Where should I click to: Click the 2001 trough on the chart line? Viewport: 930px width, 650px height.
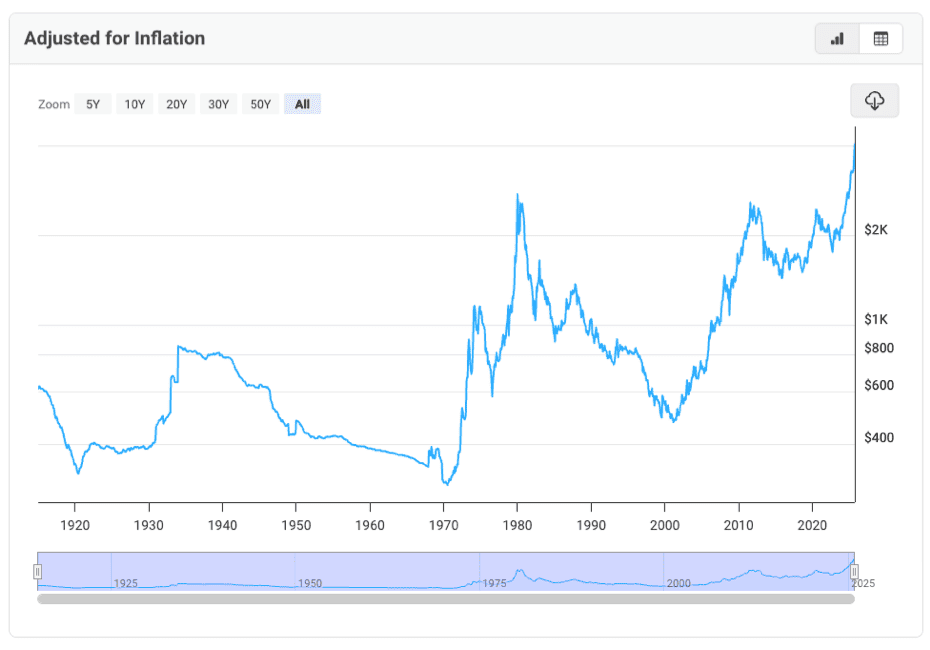click(674, 421)
